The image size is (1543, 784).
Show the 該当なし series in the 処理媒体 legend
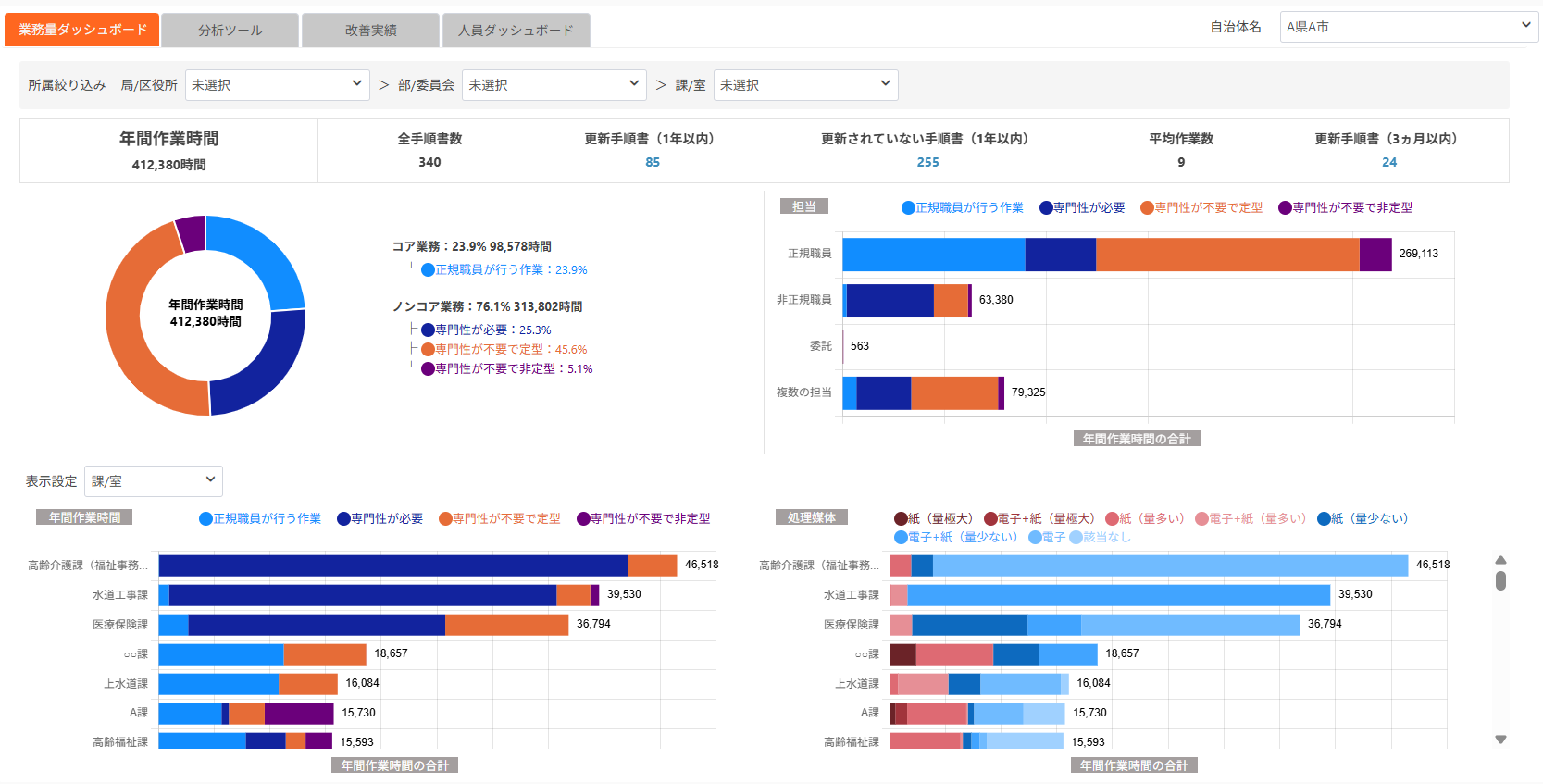pyautogui.click(x=1101, y=537)
